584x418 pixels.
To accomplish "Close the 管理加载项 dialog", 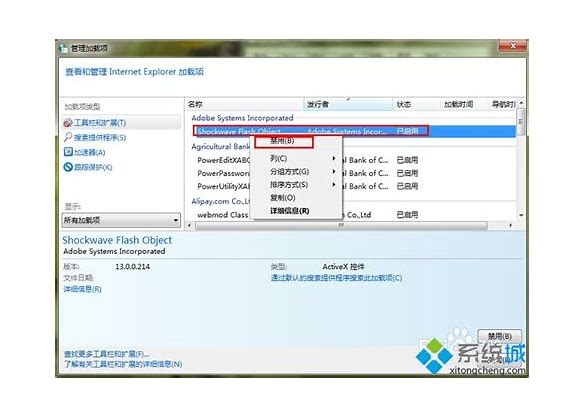I will pos(512,46).
